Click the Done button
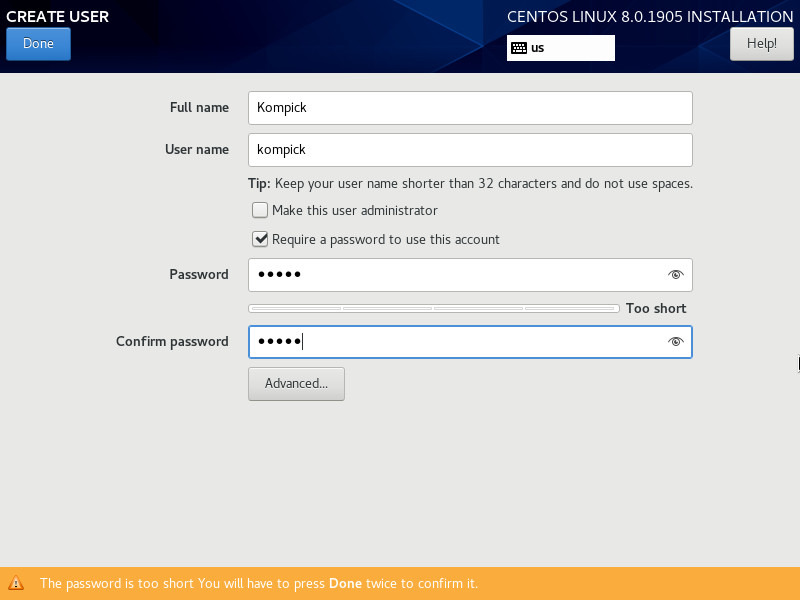The width and height of the screenshot is (800, 600). 38,44
